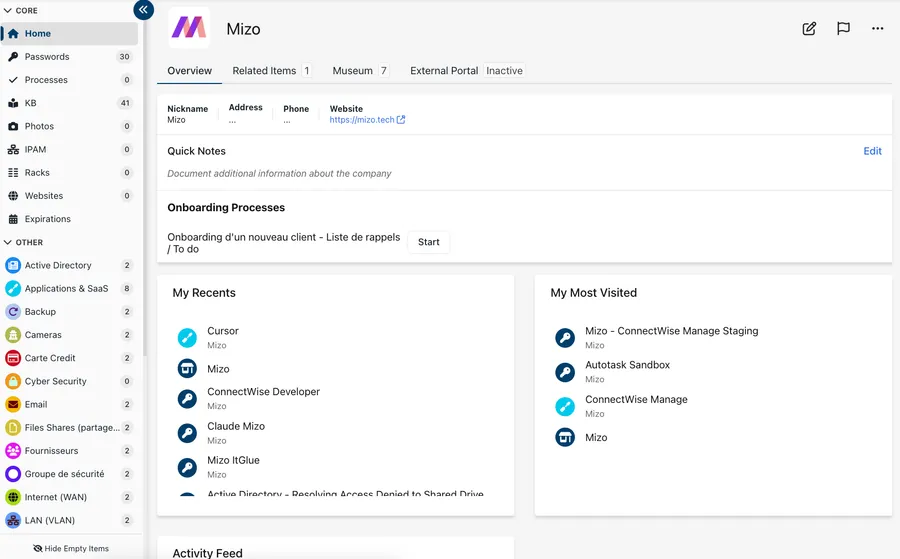Open the Racks section
The width and height of the screenshot is (900, 559).
(69, 173)
